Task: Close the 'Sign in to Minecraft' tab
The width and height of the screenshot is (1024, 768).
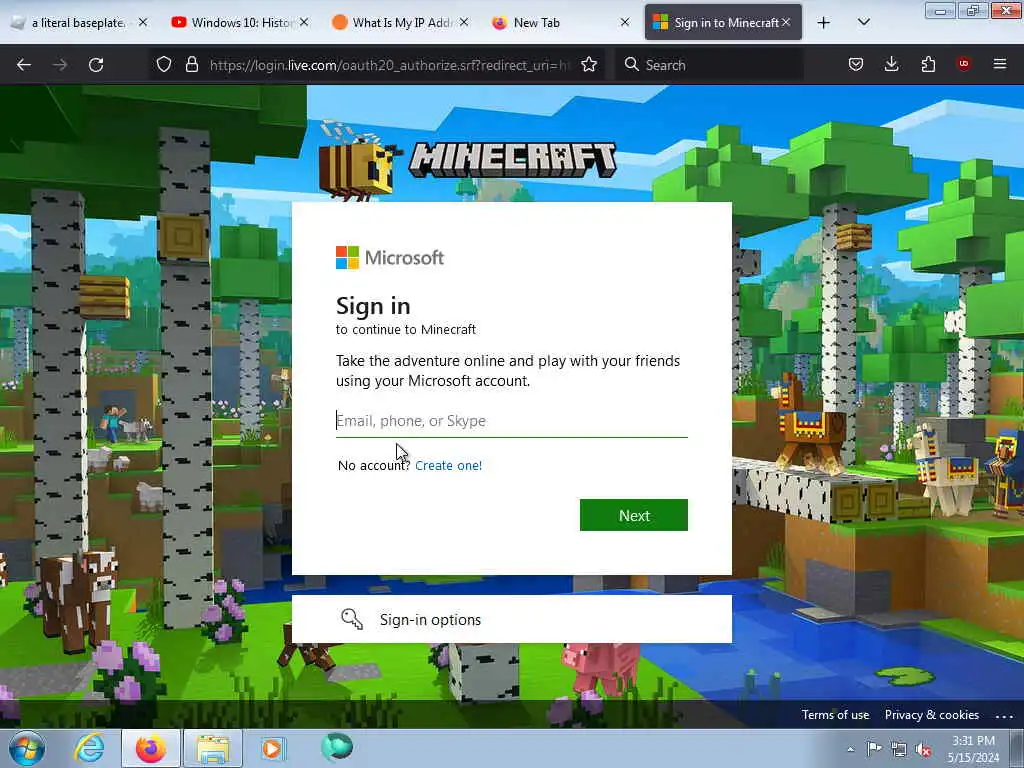Action: 786,23
